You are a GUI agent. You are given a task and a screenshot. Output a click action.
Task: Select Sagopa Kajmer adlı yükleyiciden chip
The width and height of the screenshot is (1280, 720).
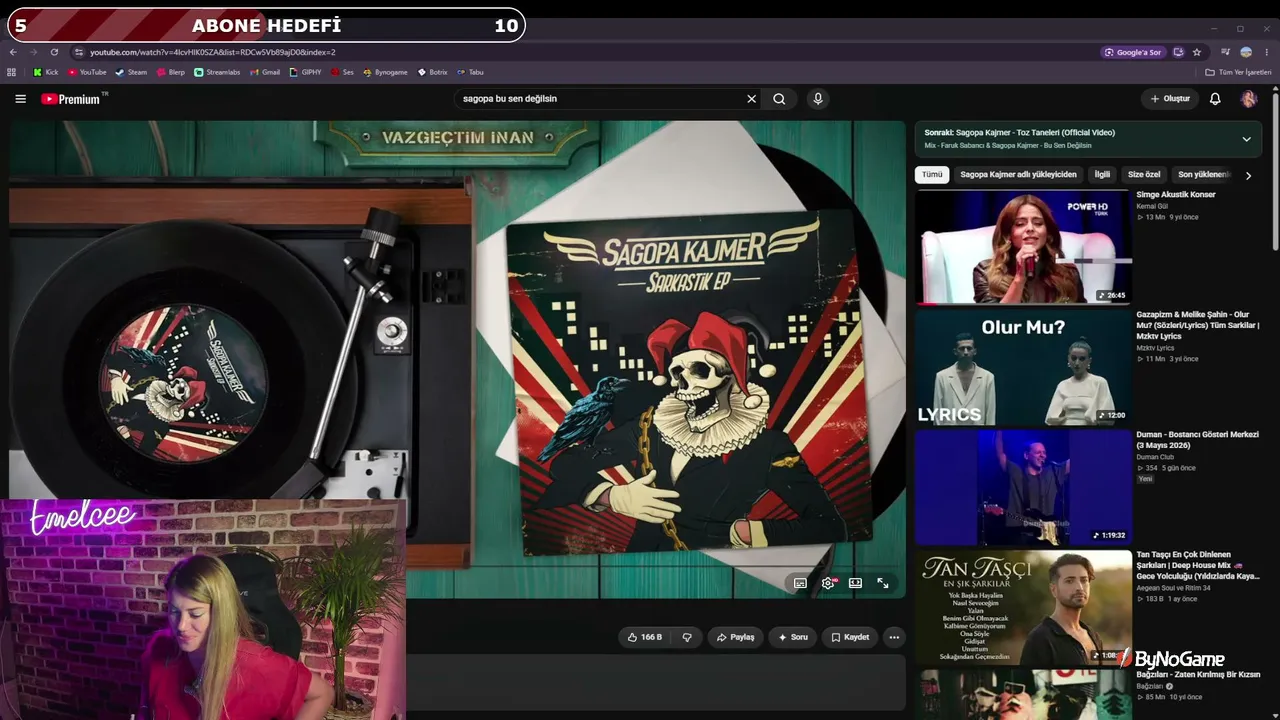(1018, 175)
